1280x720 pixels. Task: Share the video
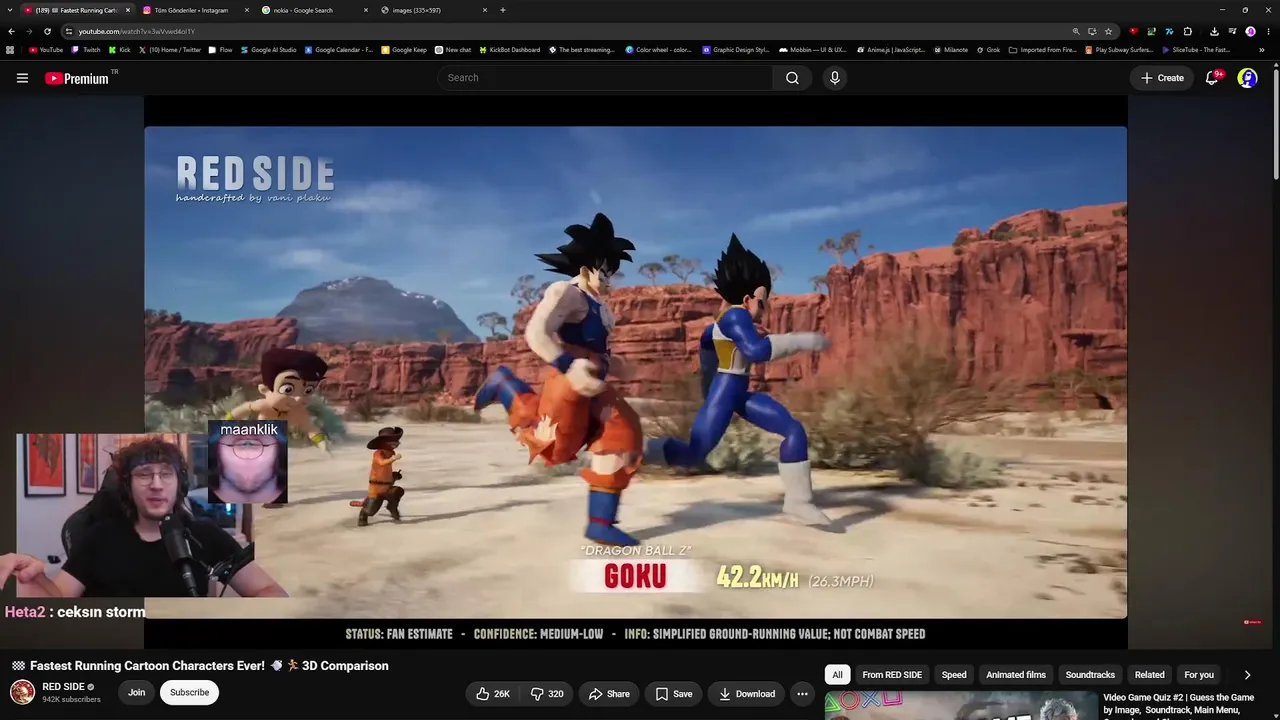pos(609,694)
